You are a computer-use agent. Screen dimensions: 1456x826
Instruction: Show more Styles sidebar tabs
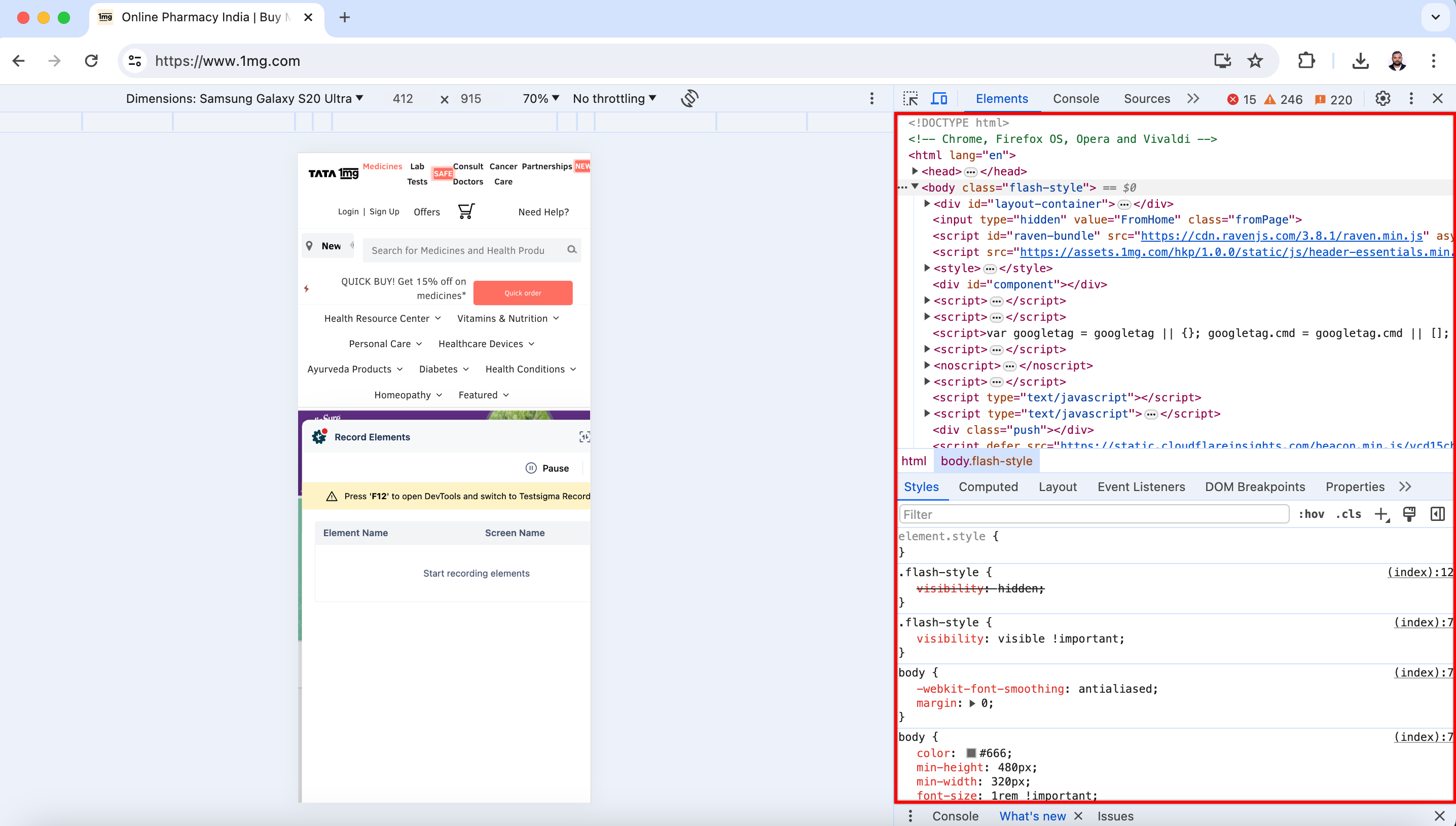[x=1405, y=487]
